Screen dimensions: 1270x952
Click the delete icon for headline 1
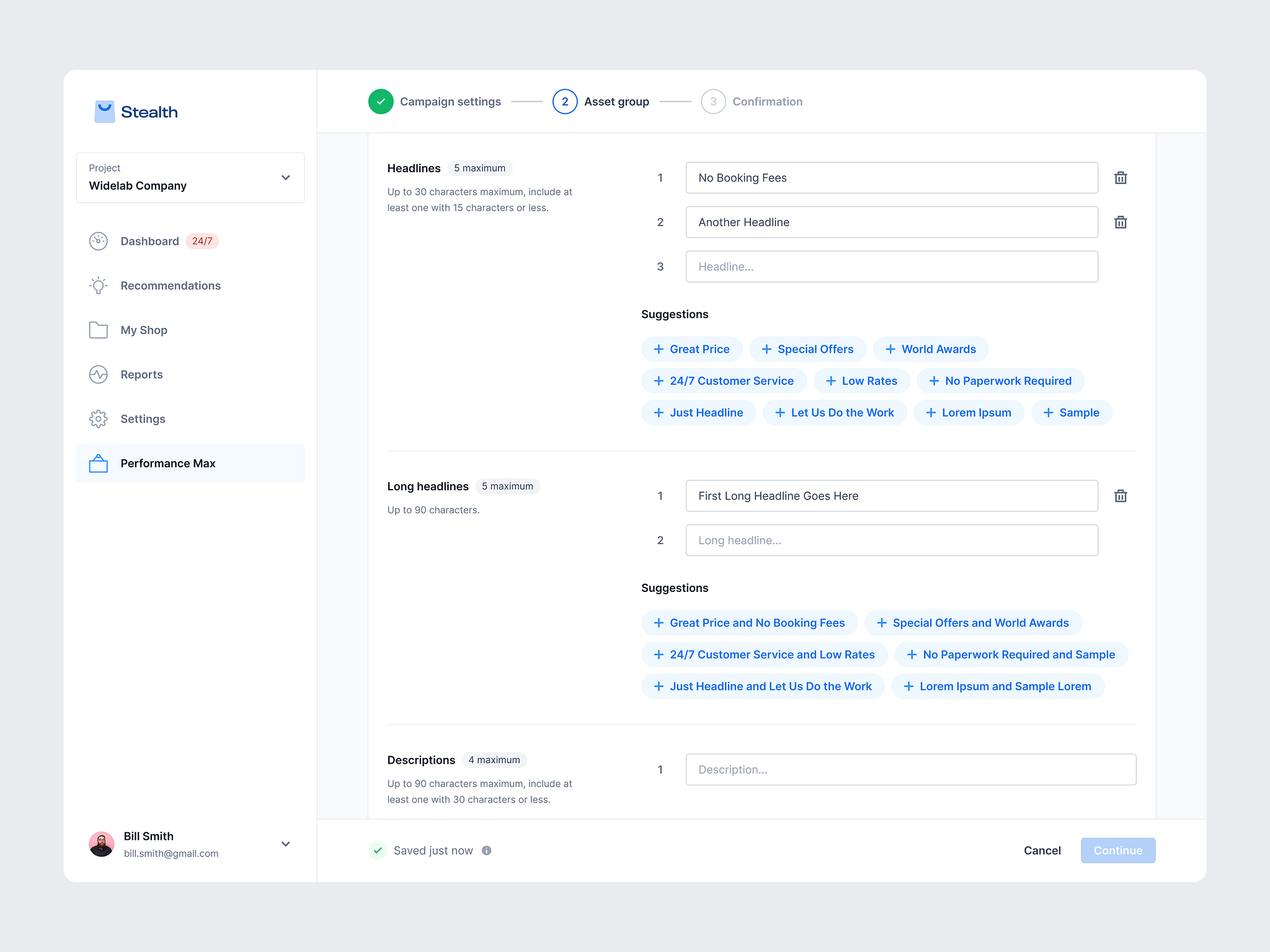coord(1120,177)
